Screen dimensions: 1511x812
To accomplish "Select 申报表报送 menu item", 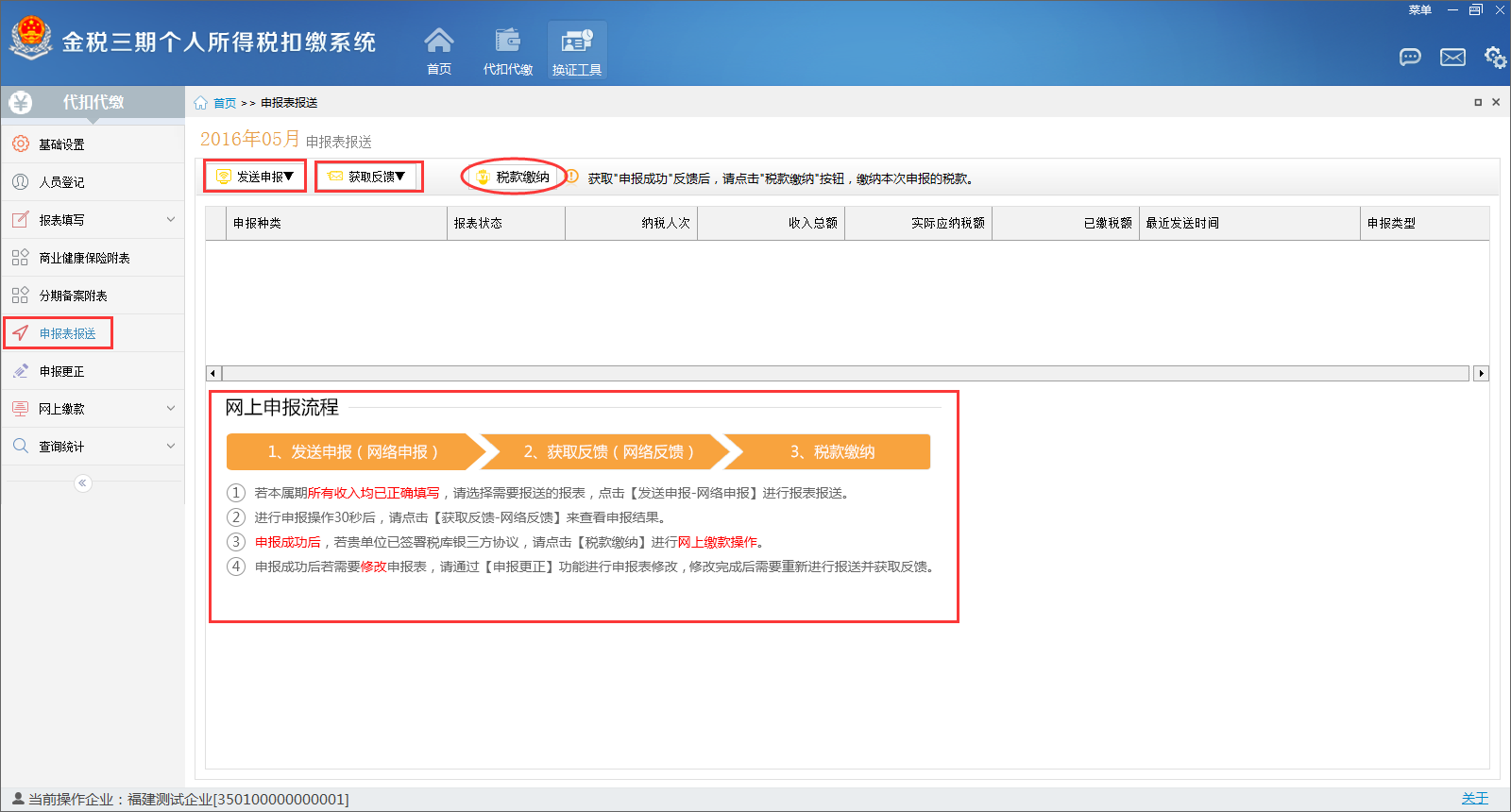I will 67,333.
